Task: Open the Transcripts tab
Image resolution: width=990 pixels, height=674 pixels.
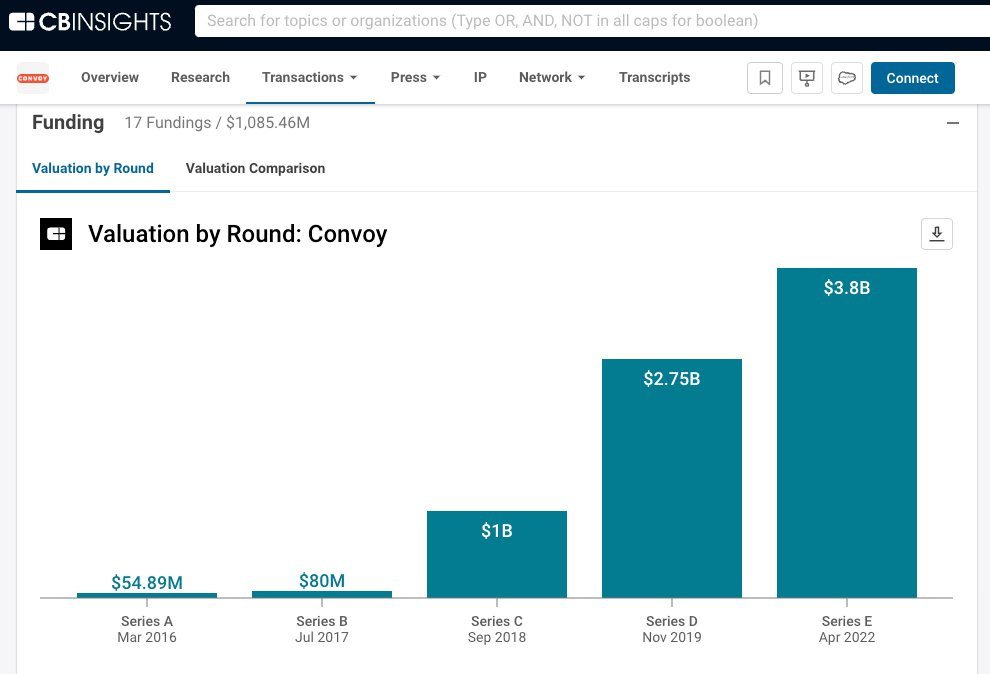Action: point(654,78)
